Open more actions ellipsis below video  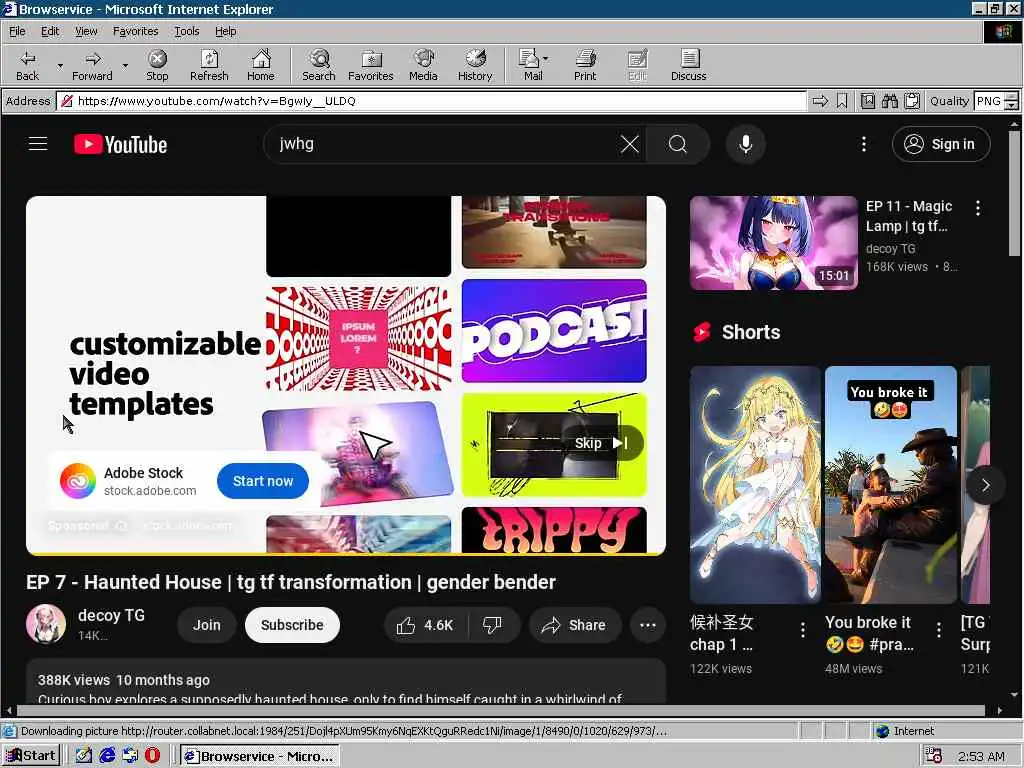[648, 625]
